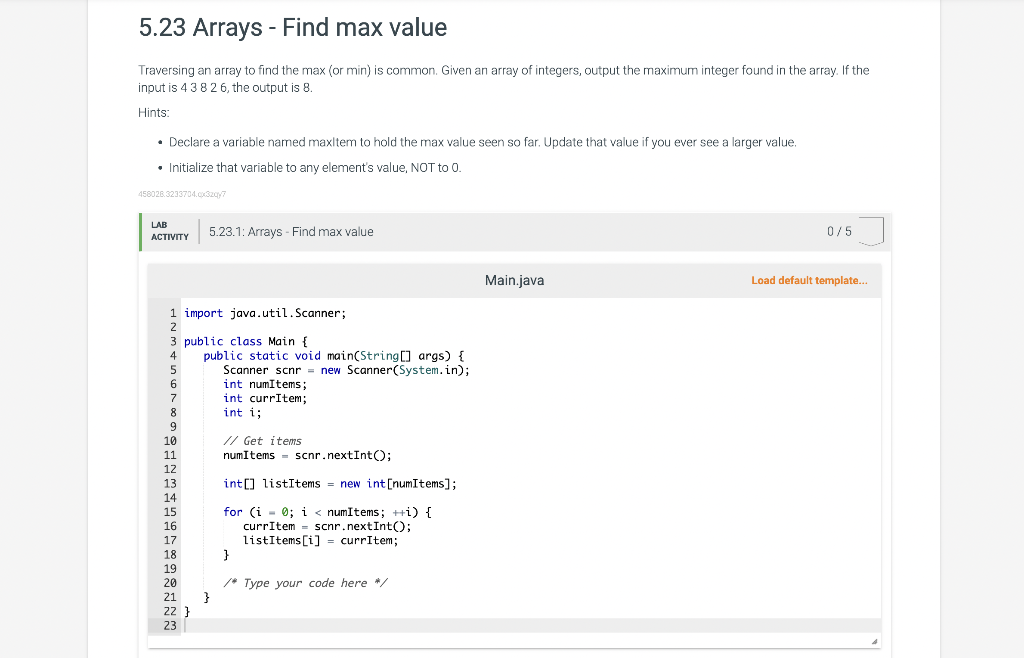Viewport: 1024px width, 658px height.
Task: Click 'currItem = scnr.nextInt();' line
Action: pos(327,526)
